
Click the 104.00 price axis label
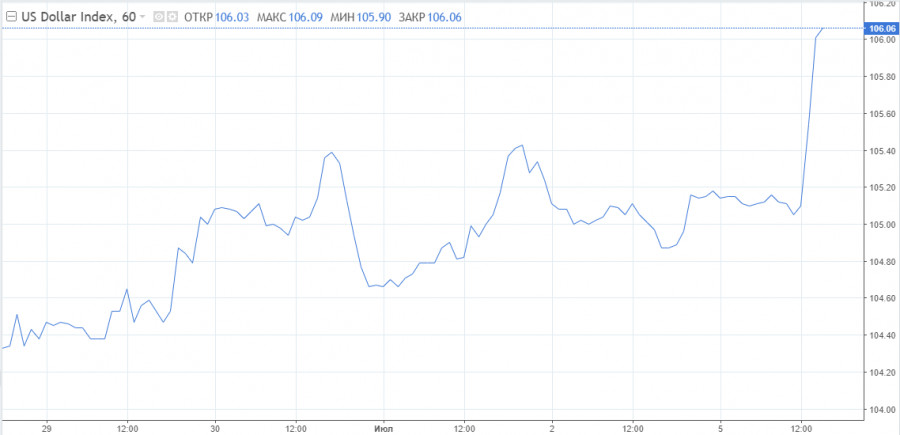point(883,410)
